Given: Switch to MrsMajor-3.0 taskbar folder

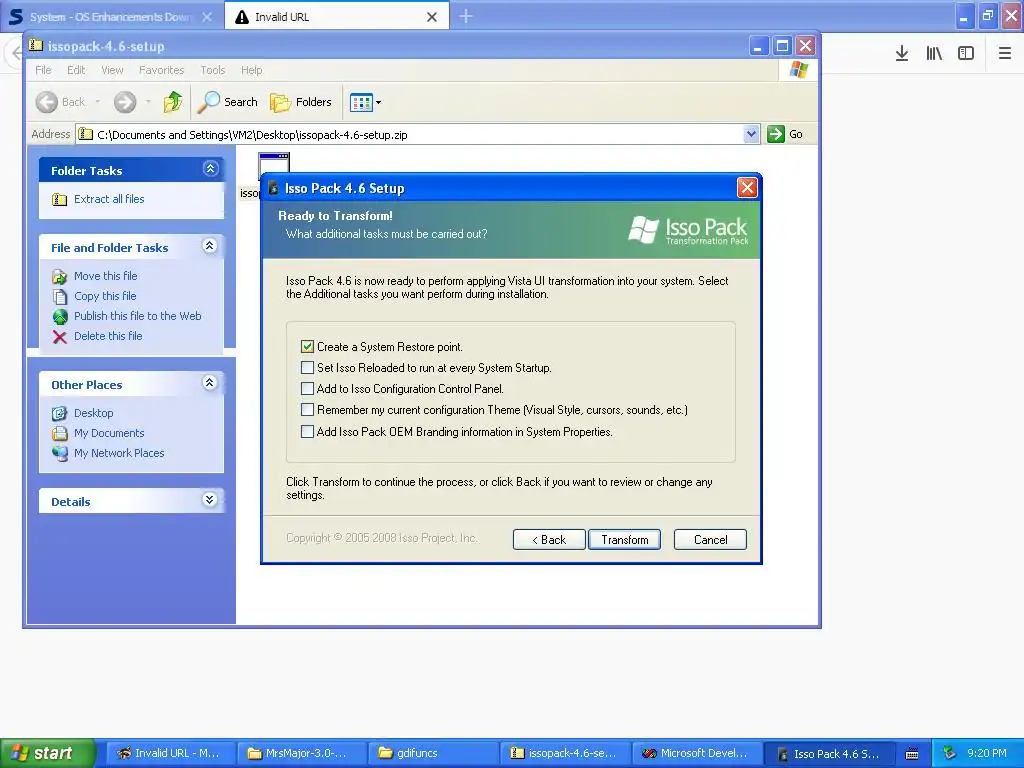Looking at the screenshot, I should (x=300, y=753).
